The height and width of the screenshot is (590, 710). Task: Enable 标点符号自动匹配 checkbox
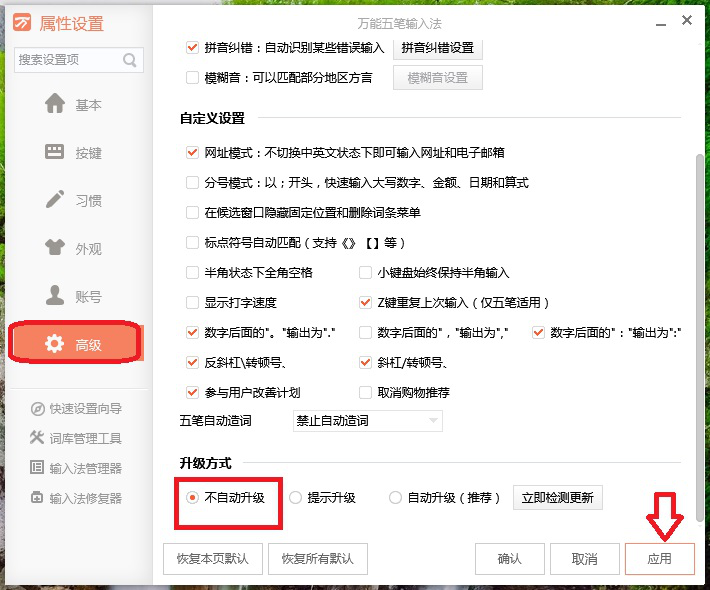[192, 243]
